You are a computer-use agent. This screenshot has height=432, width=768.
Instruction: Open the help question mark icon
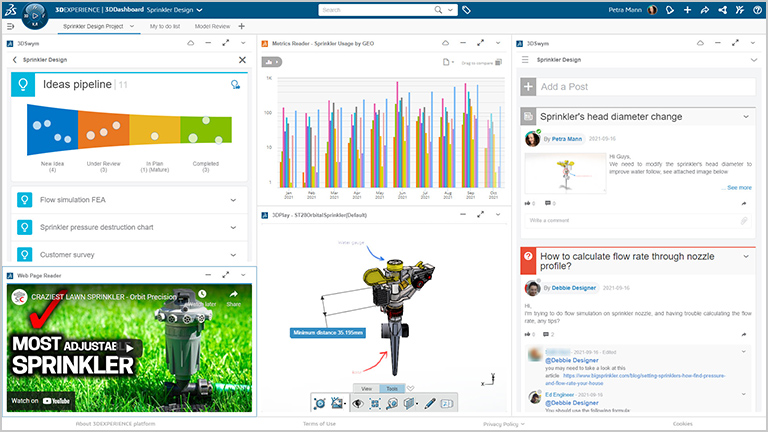point(756,10)
